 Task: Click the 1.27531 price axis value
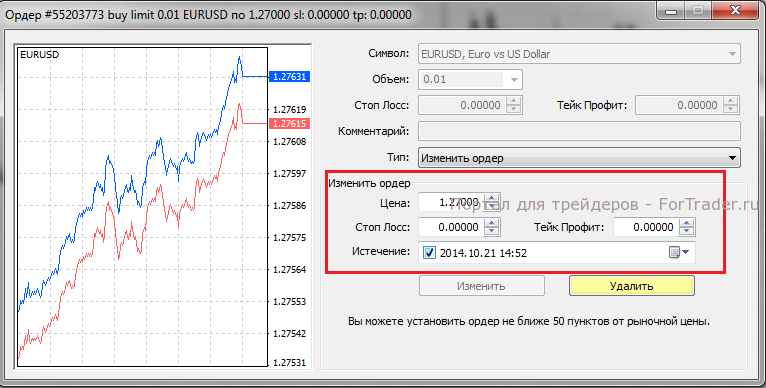click(x=290, y=363)
